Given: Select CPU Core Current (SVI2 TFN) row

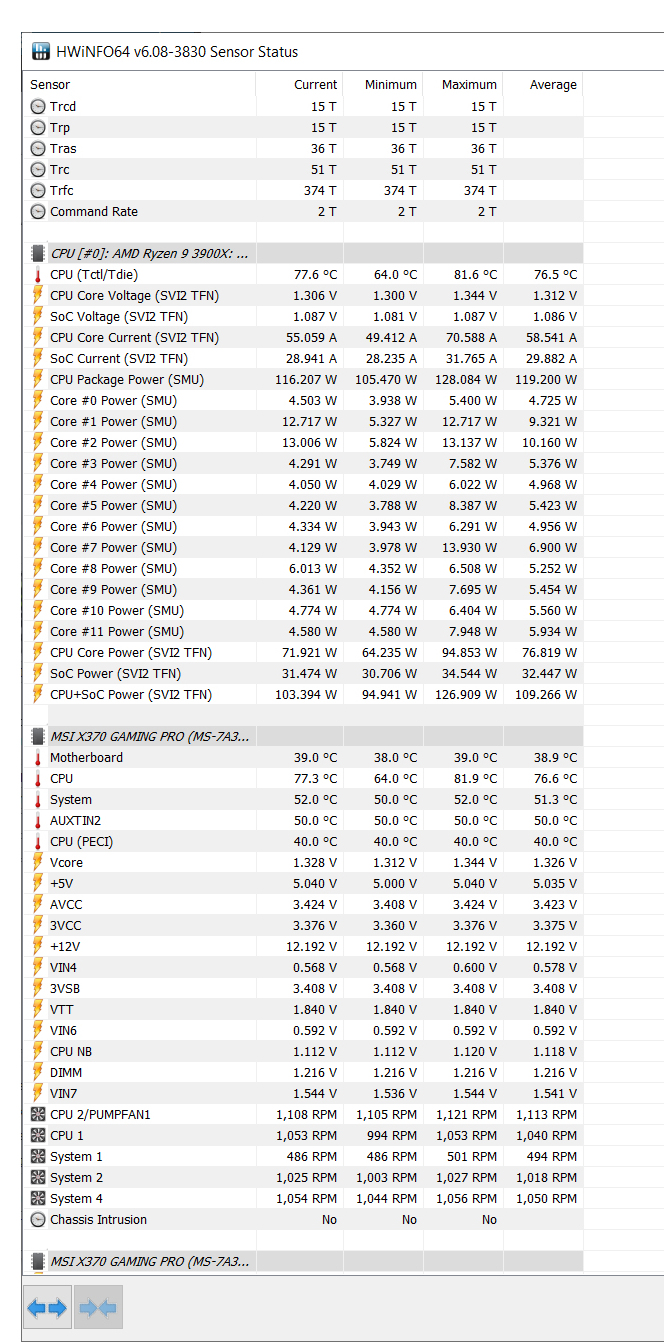Looking at the screenshot, I should (303, 337).
